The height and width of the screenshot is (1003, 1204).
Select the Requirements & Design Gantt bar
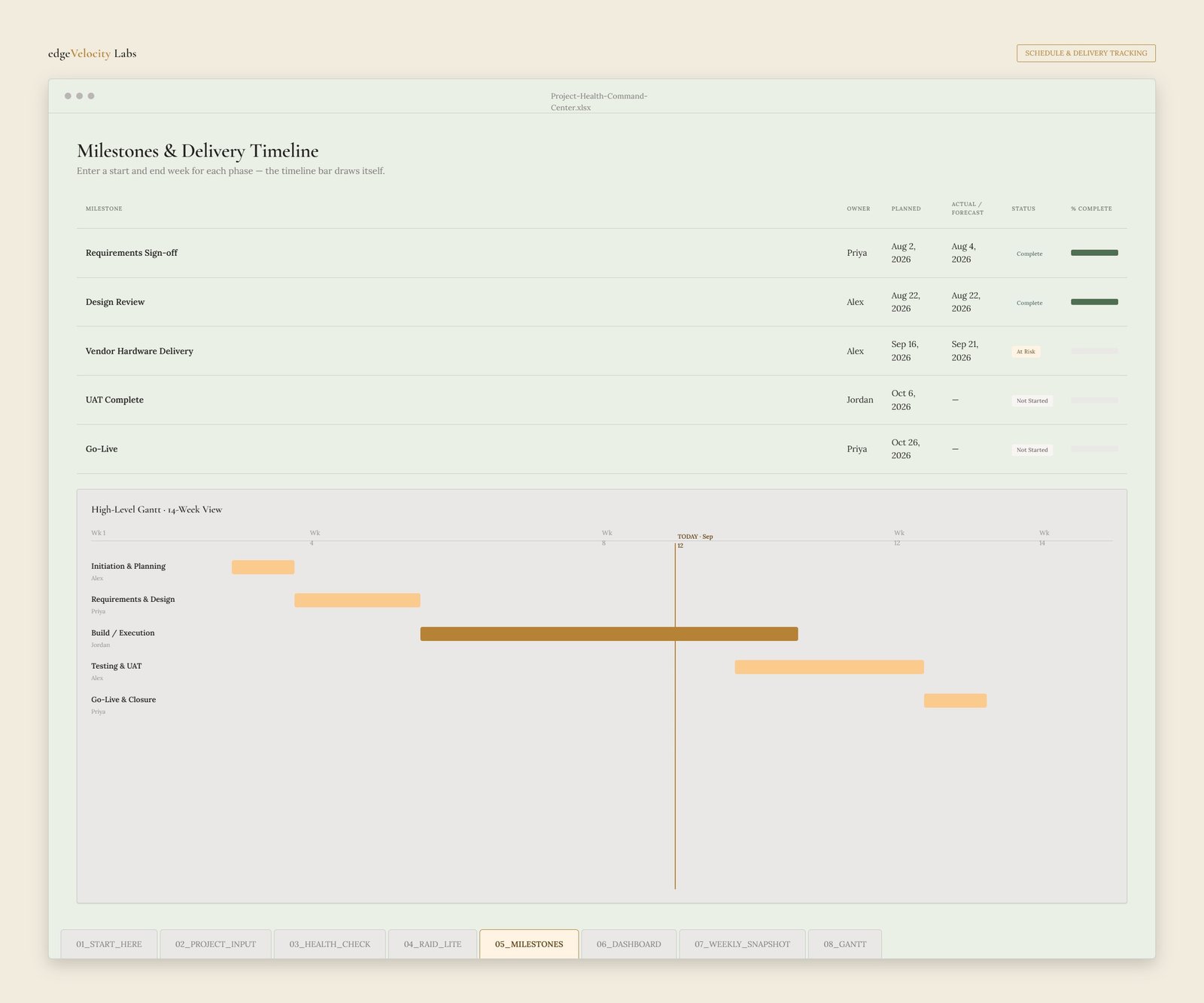(x=357, y=600)
